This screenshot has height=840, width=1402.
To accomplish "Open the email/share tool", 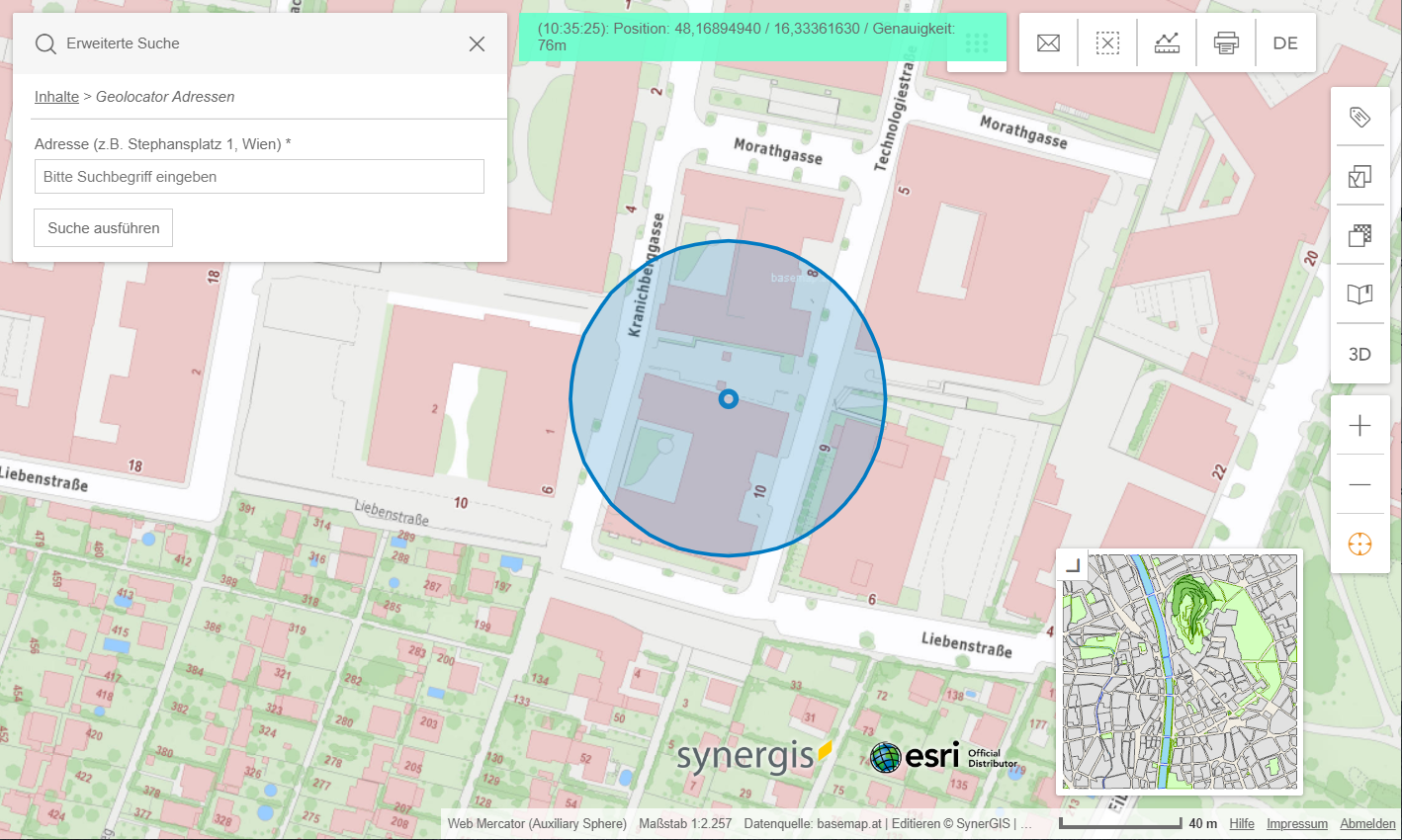I will [1048, 42].
